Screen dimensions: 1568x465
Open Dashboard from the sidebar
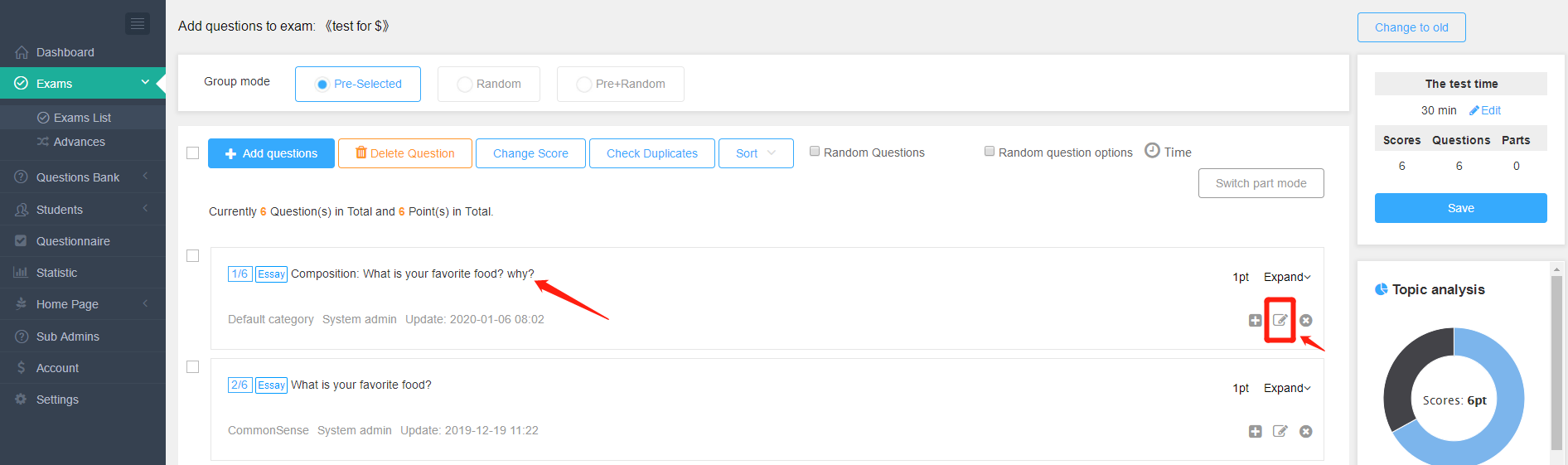[83, 52]
